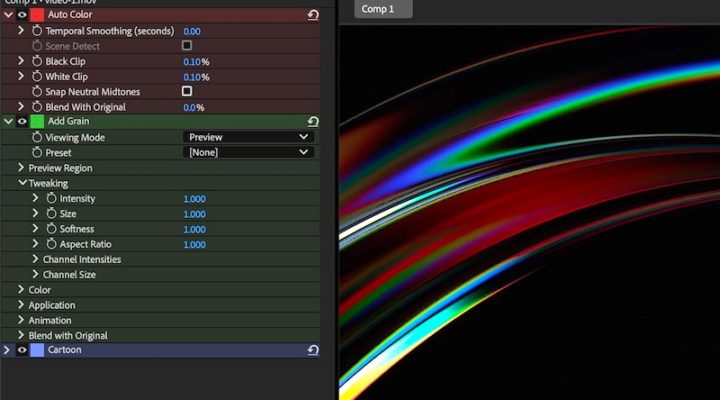
Task: Toggle stopwatch for Scene Detect
Action: tap(37, 46)
